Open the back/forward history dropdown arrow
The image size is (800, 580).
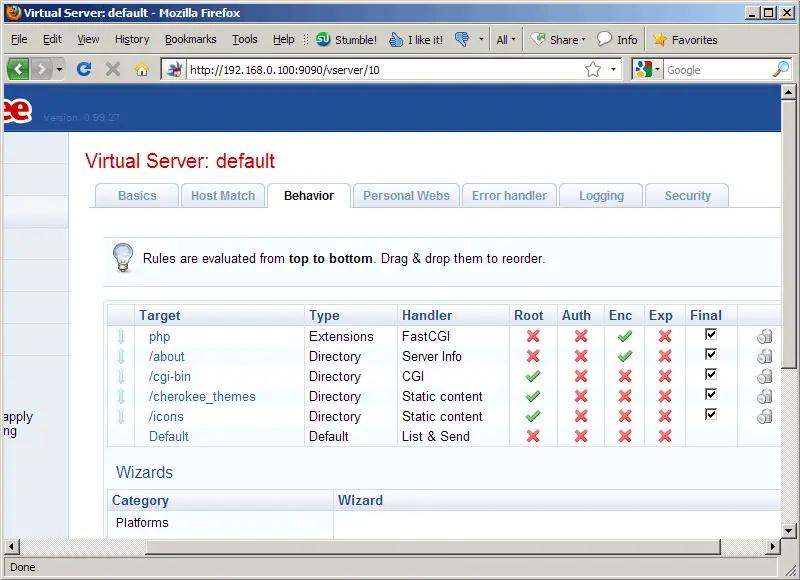coord(60,69)
